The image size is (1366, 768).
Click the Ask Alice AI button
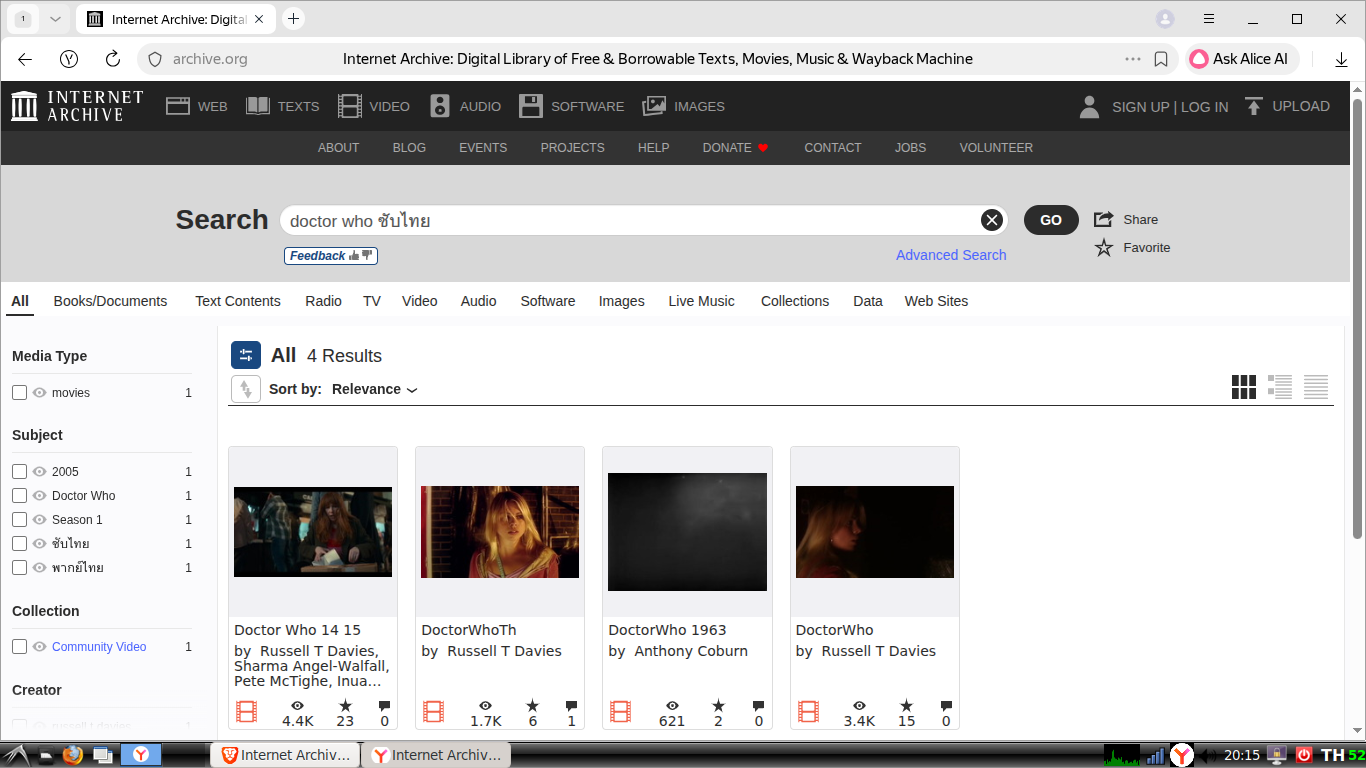(x=1242, y=59)
